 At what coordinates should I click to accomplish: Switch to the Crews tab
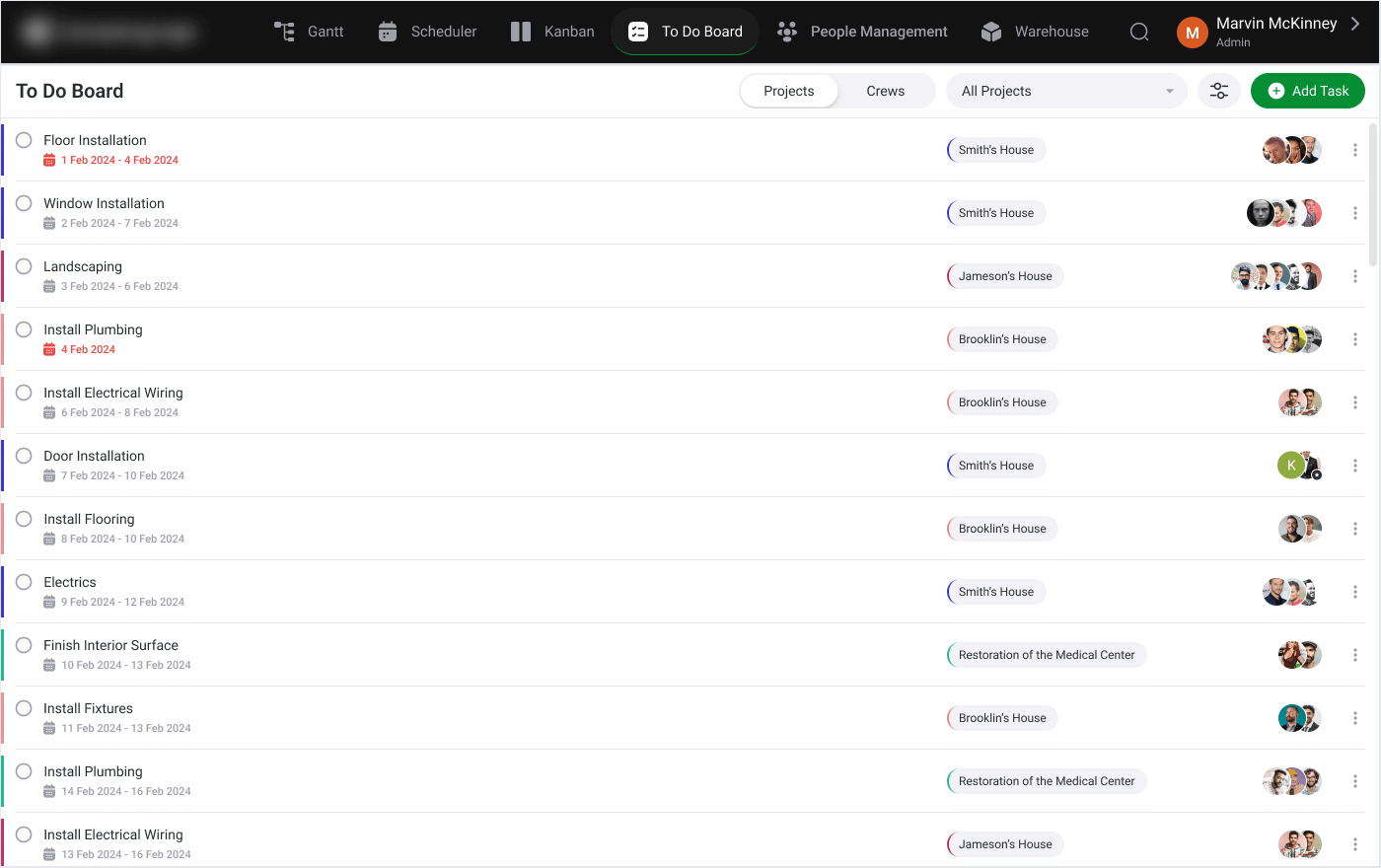click(x=885, y=91)
